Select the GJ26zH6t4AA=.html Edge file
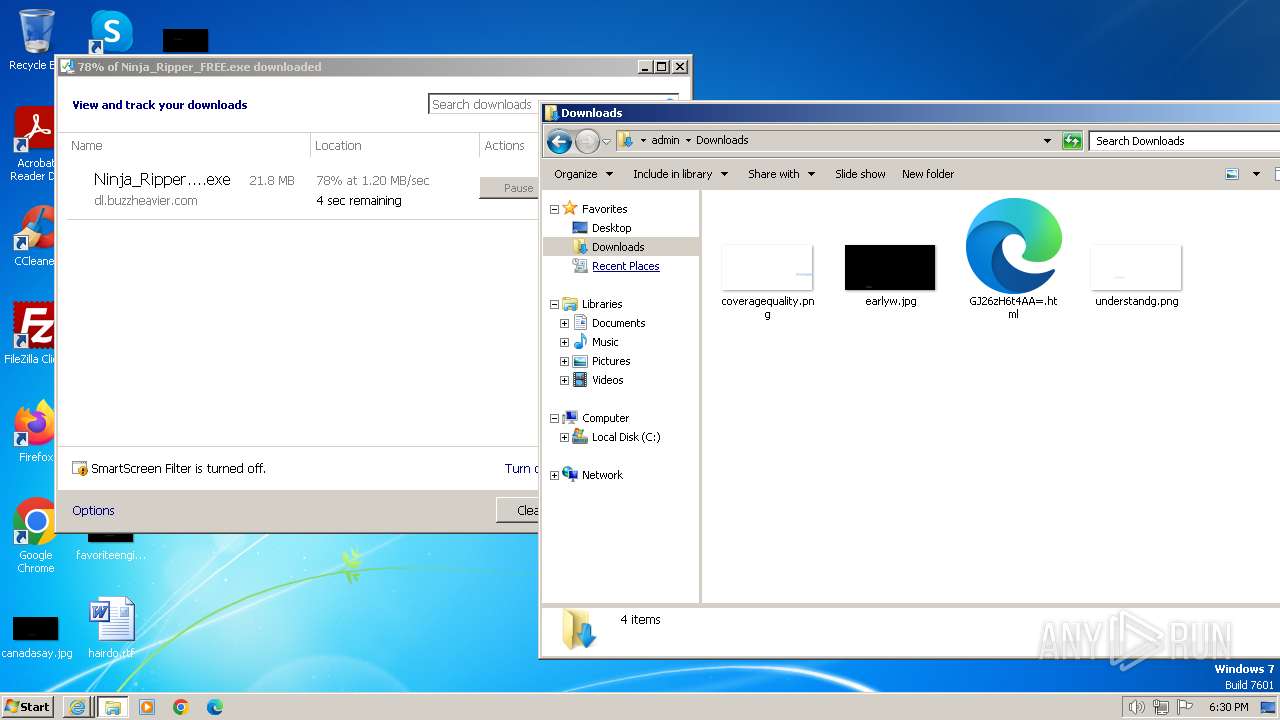The width and height of the screenshot is (1280, 720). pyautogui.click(x=1013, y=258)
